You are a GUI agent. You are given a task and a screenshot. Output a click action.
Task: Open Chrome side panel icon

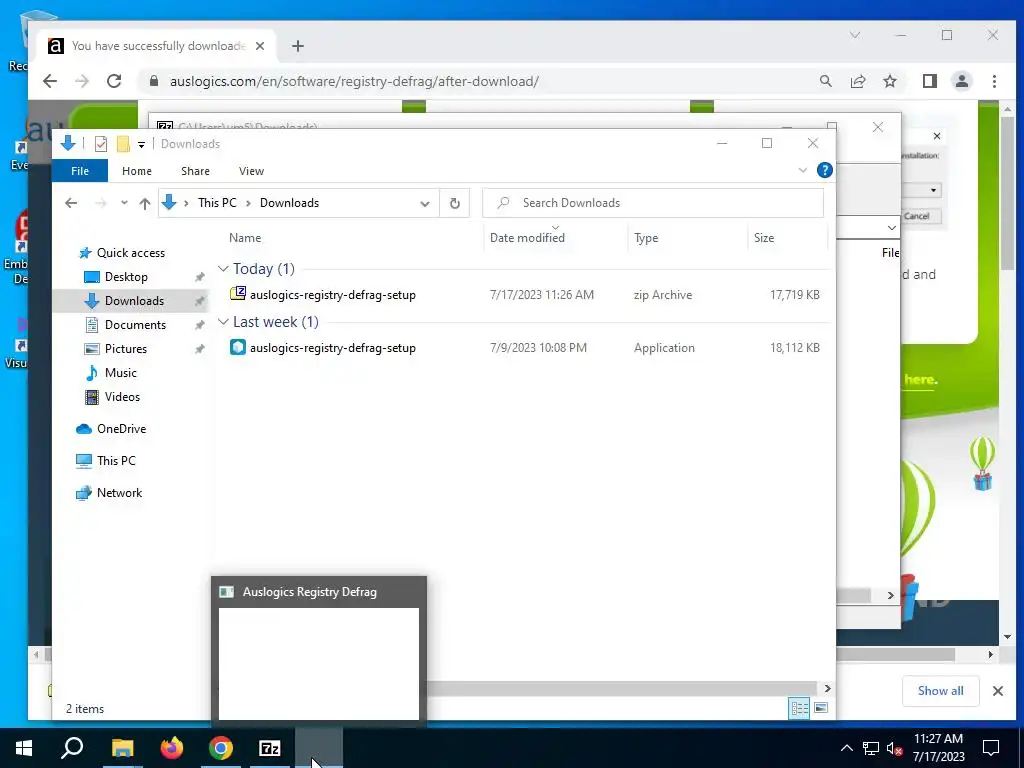[930, 81]
